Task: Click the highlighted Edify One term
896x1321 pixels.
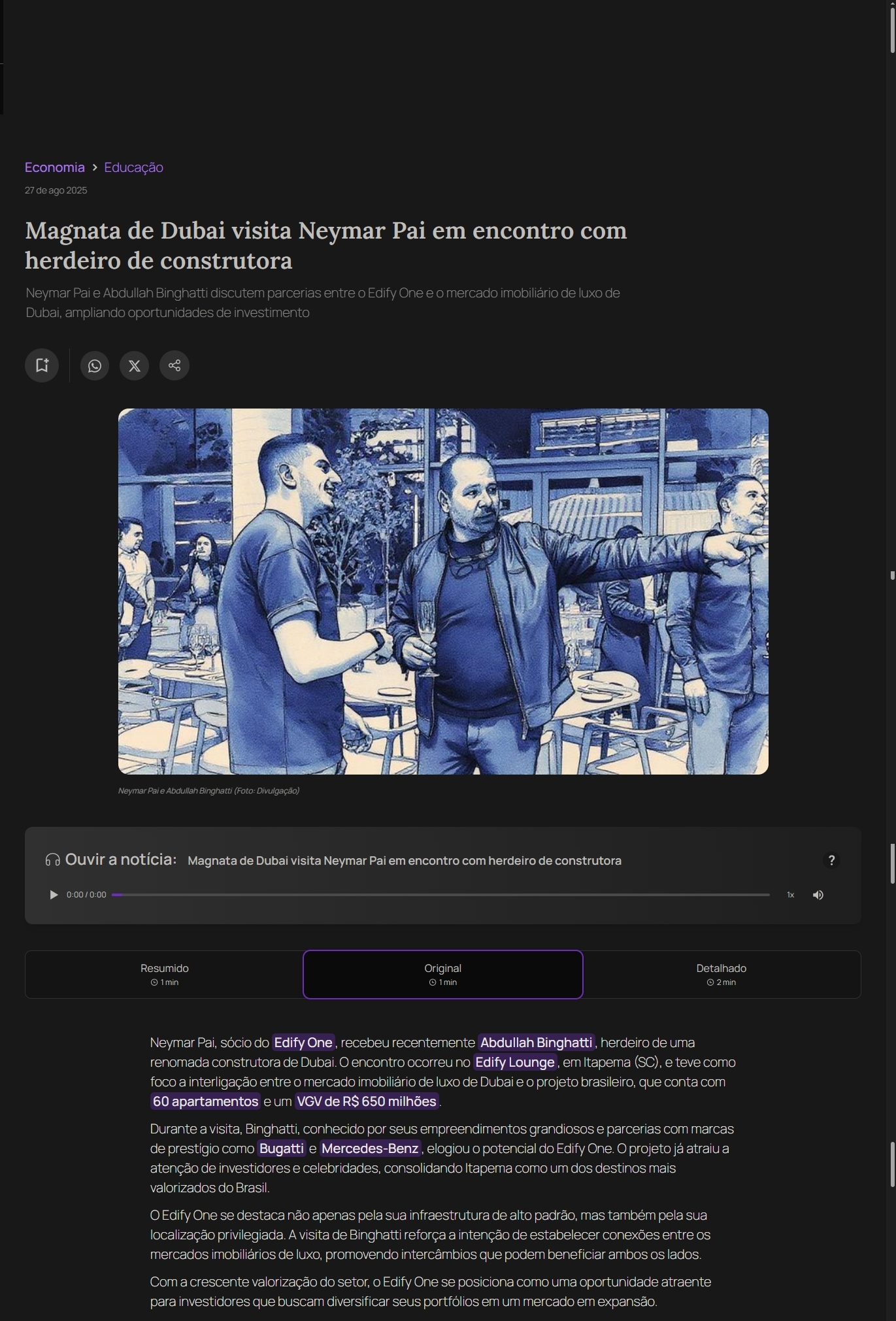Action: click(303, 1043)
